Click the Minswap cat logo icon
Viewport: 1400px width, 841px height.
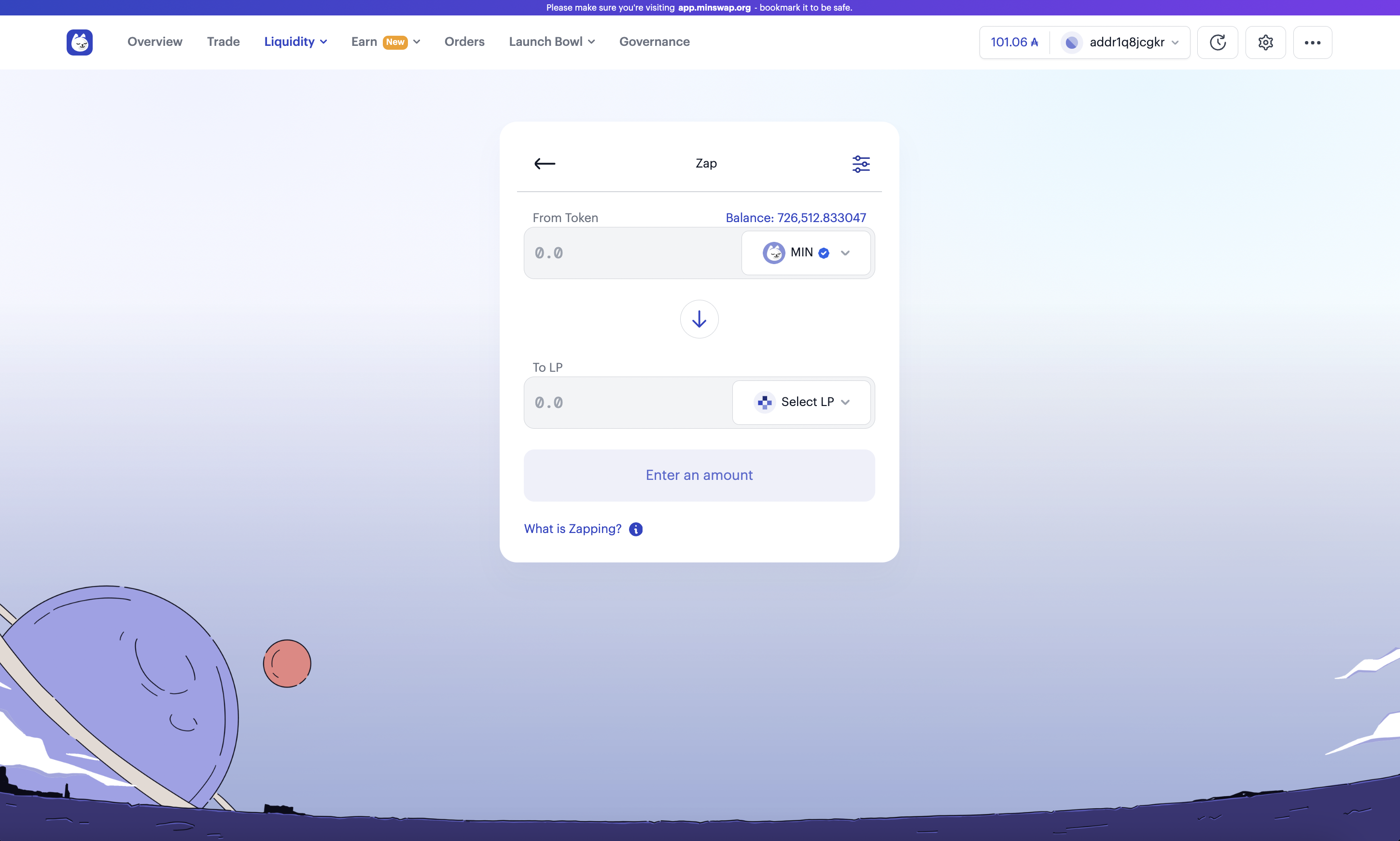point(80,42)
